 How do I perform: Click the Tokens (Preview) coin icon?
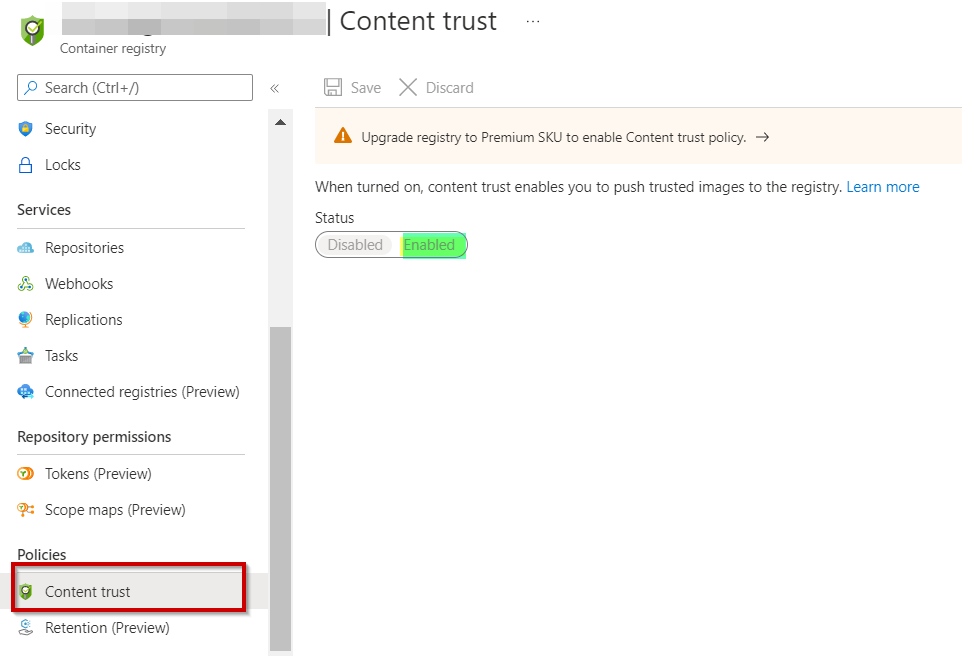26,474
